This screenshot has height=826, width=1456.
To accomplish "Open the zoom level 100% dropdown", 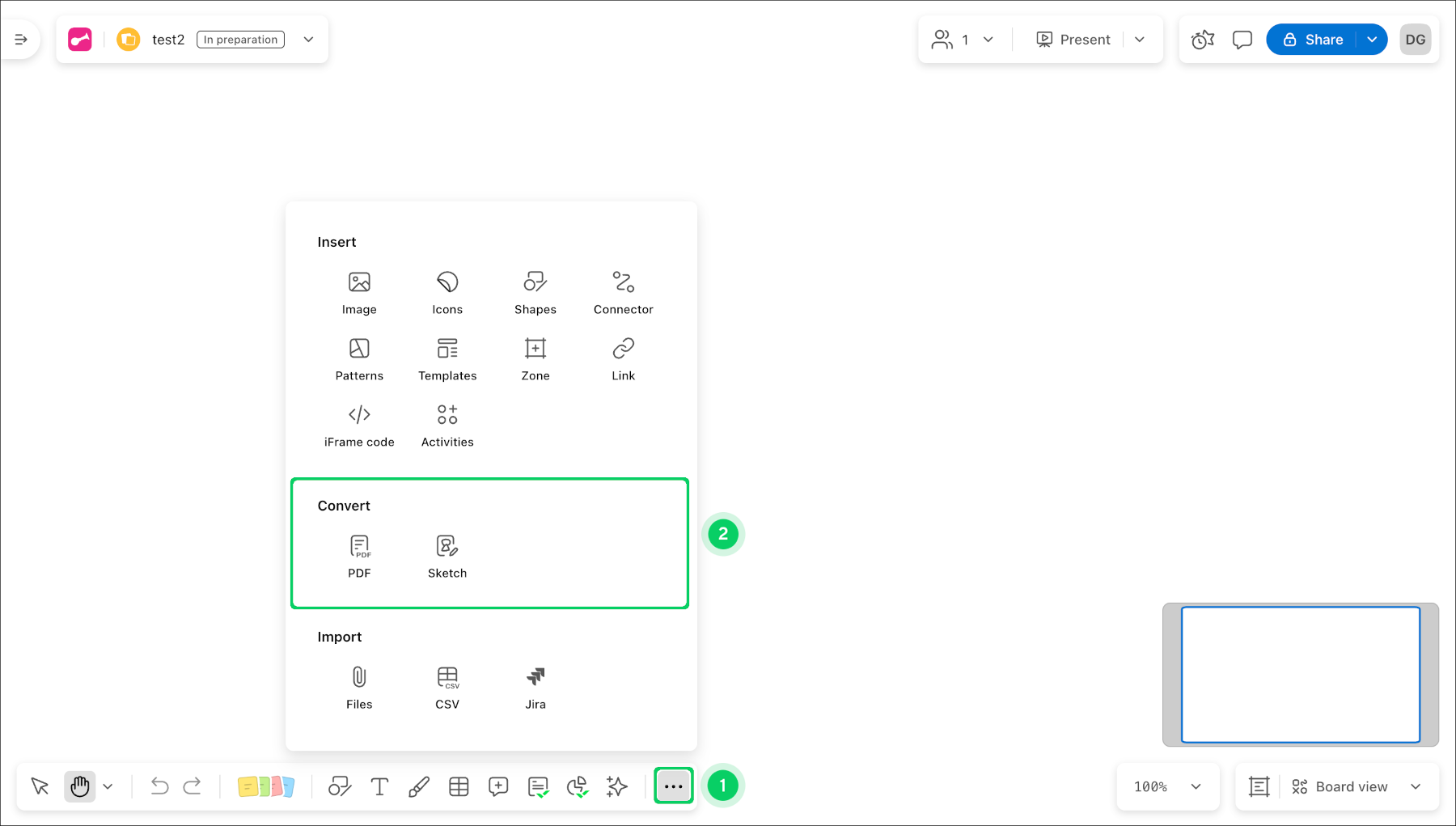I will [x=1167, y=786].
